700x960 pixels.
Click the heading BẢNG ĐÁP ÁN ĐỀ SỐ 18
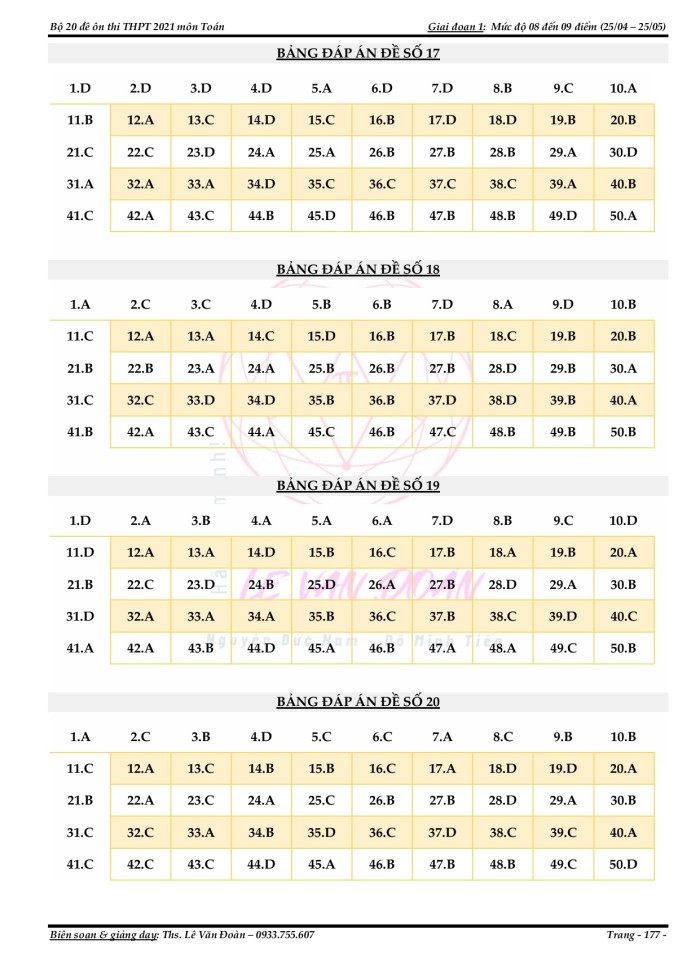[x=358, y=269]
